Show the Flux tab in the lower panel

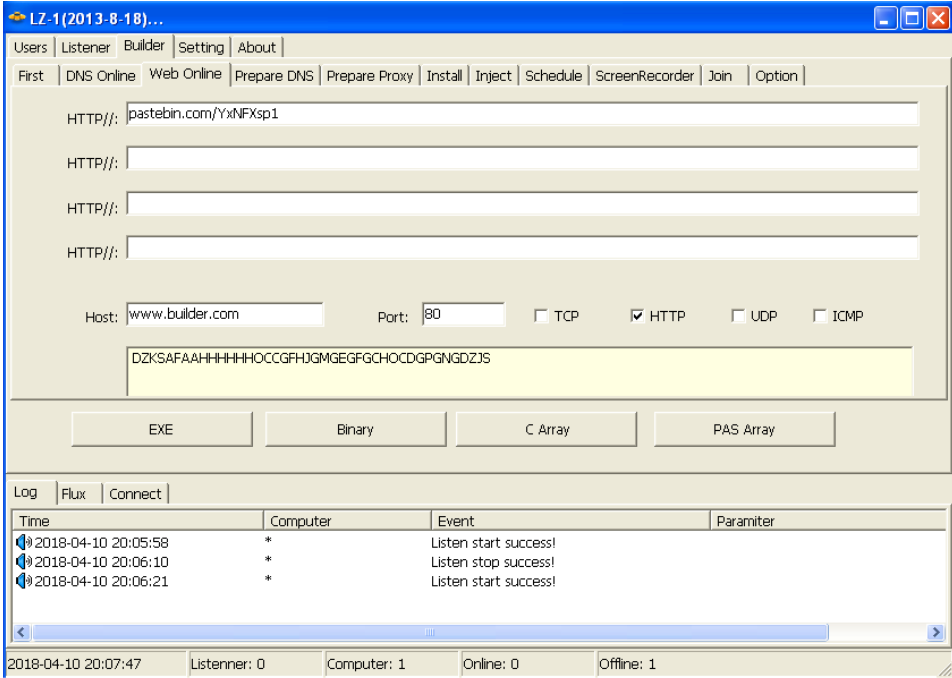tap(74, 494)
